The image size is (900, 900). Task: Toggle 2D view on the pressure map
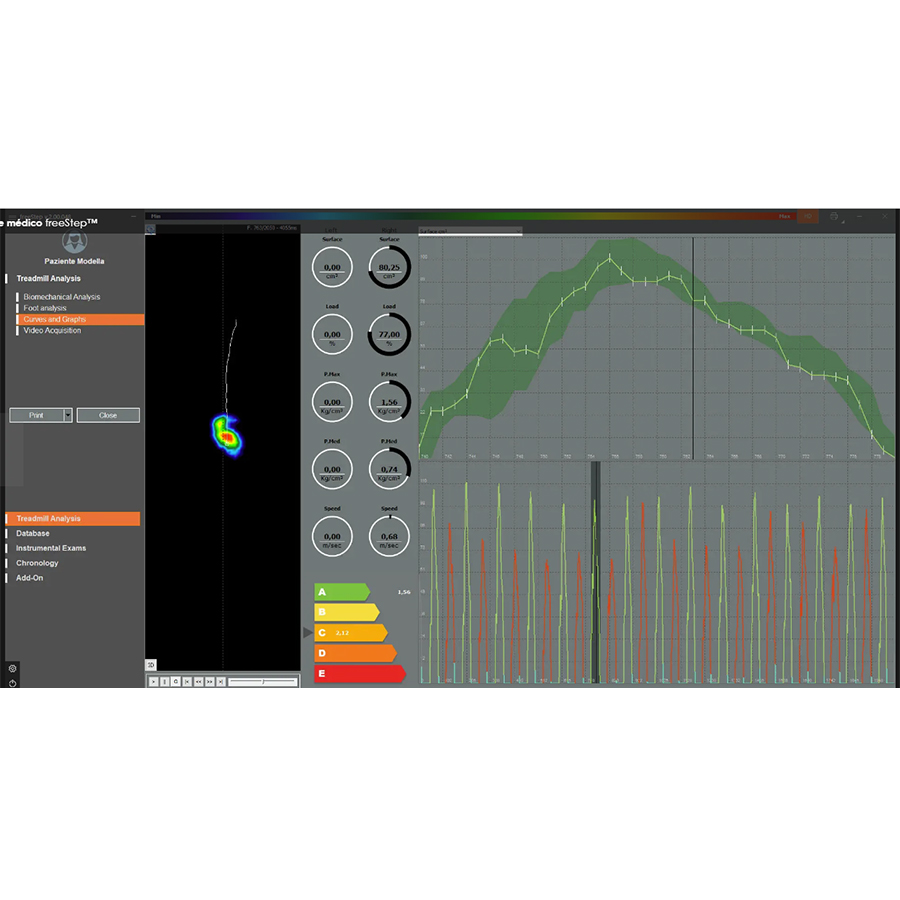click(152, 664)
